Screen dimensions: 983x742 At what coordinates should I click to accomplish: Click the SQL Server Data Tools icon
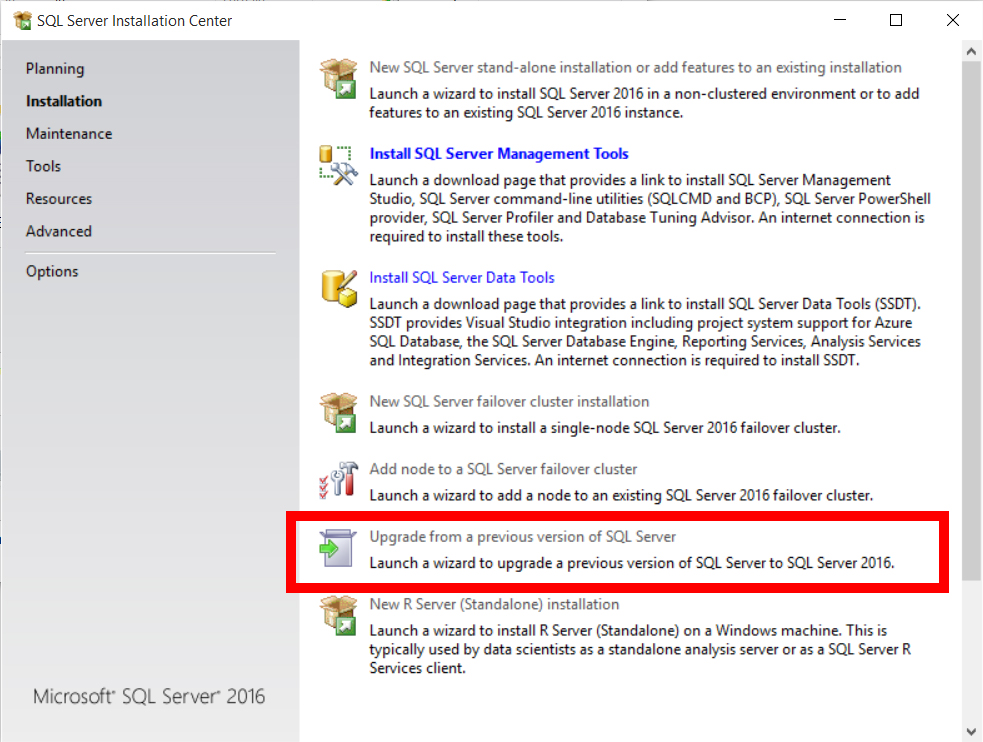click(x=338, y=288)
